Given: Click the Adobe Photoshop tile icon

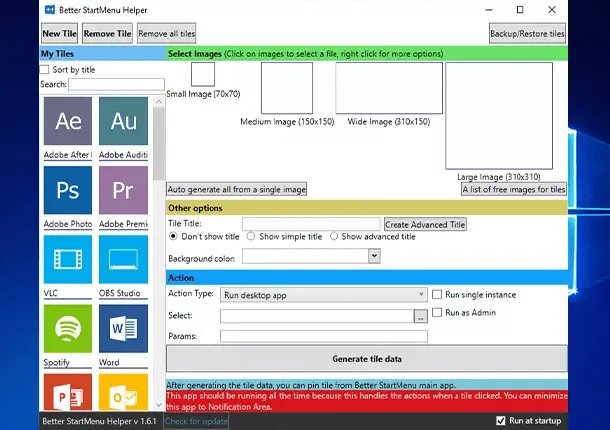Looking at the screenshot, I should tap(68, 190).
